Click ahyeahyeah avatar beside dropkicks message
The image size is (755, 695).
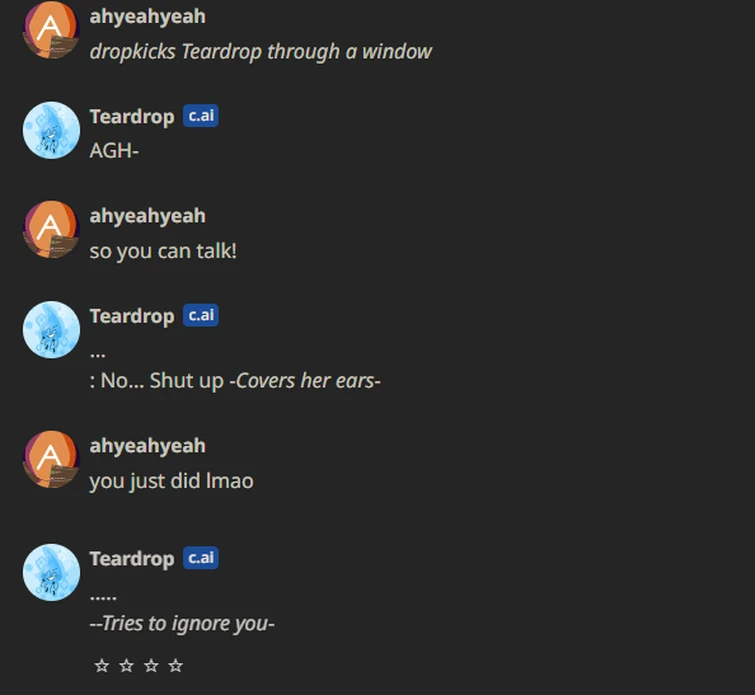[51, 30]
